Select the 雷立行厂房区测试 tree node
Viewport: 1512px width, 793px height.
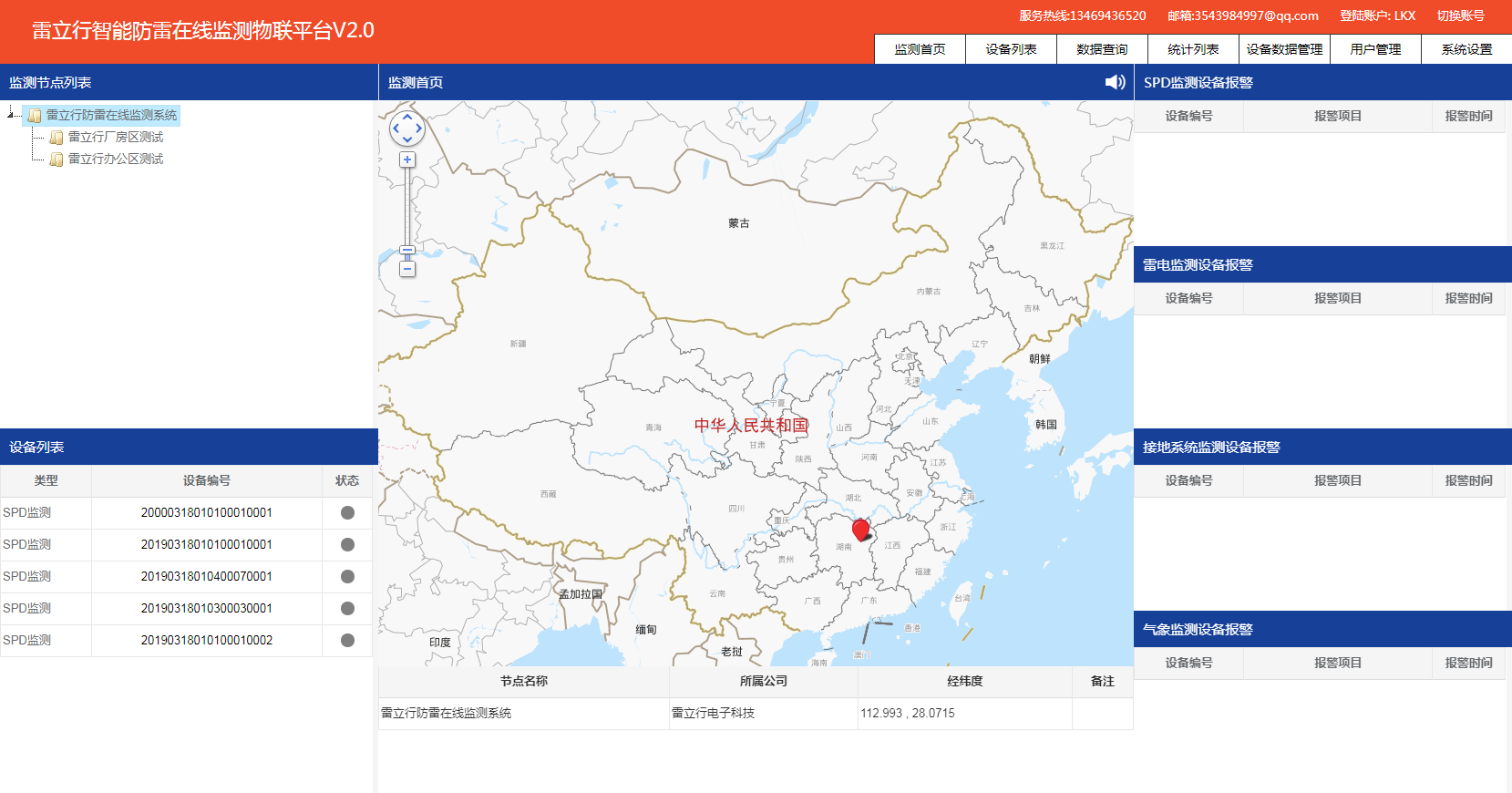(116, 138)
